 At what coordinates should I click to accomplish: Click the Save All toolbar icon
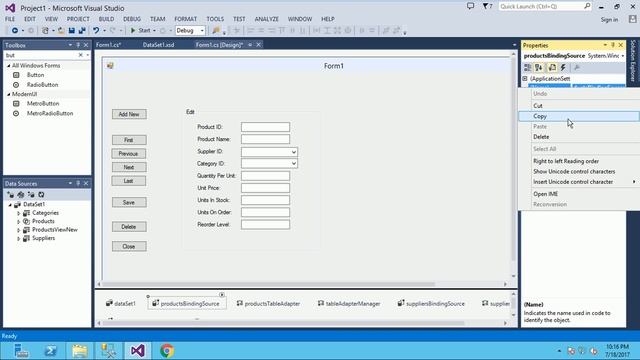[82, 31]
